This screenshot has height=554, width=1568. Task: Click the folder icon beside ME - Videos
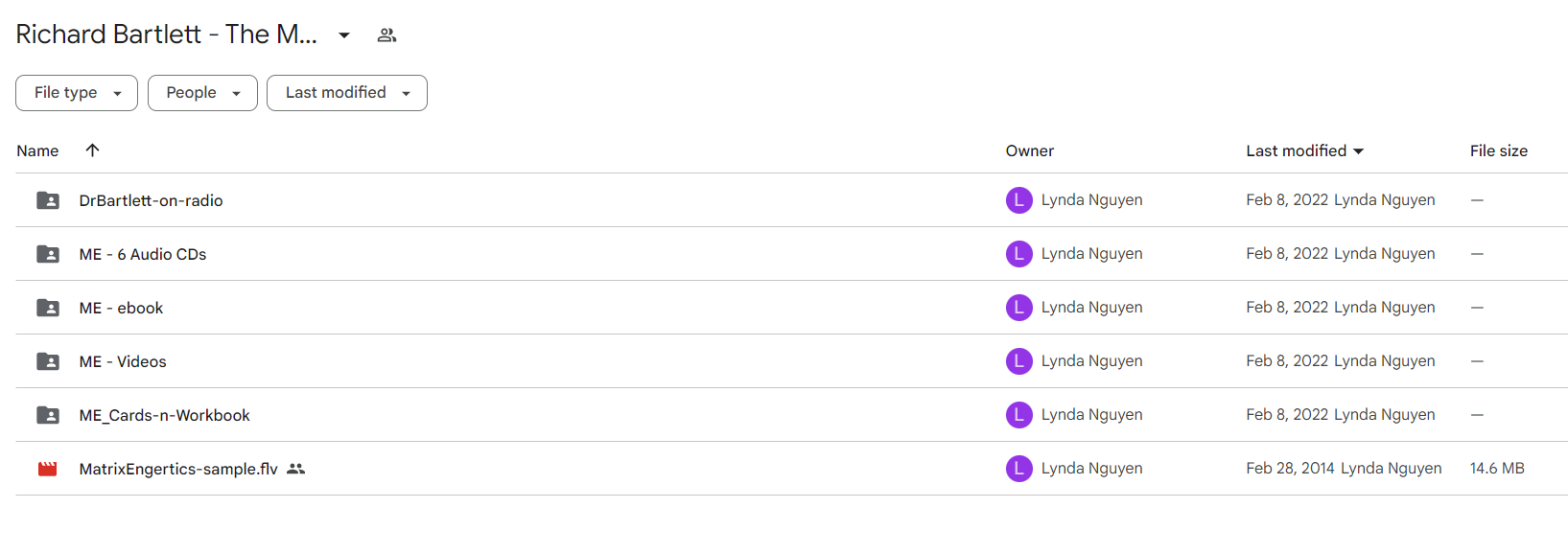[x=47, y=361]
